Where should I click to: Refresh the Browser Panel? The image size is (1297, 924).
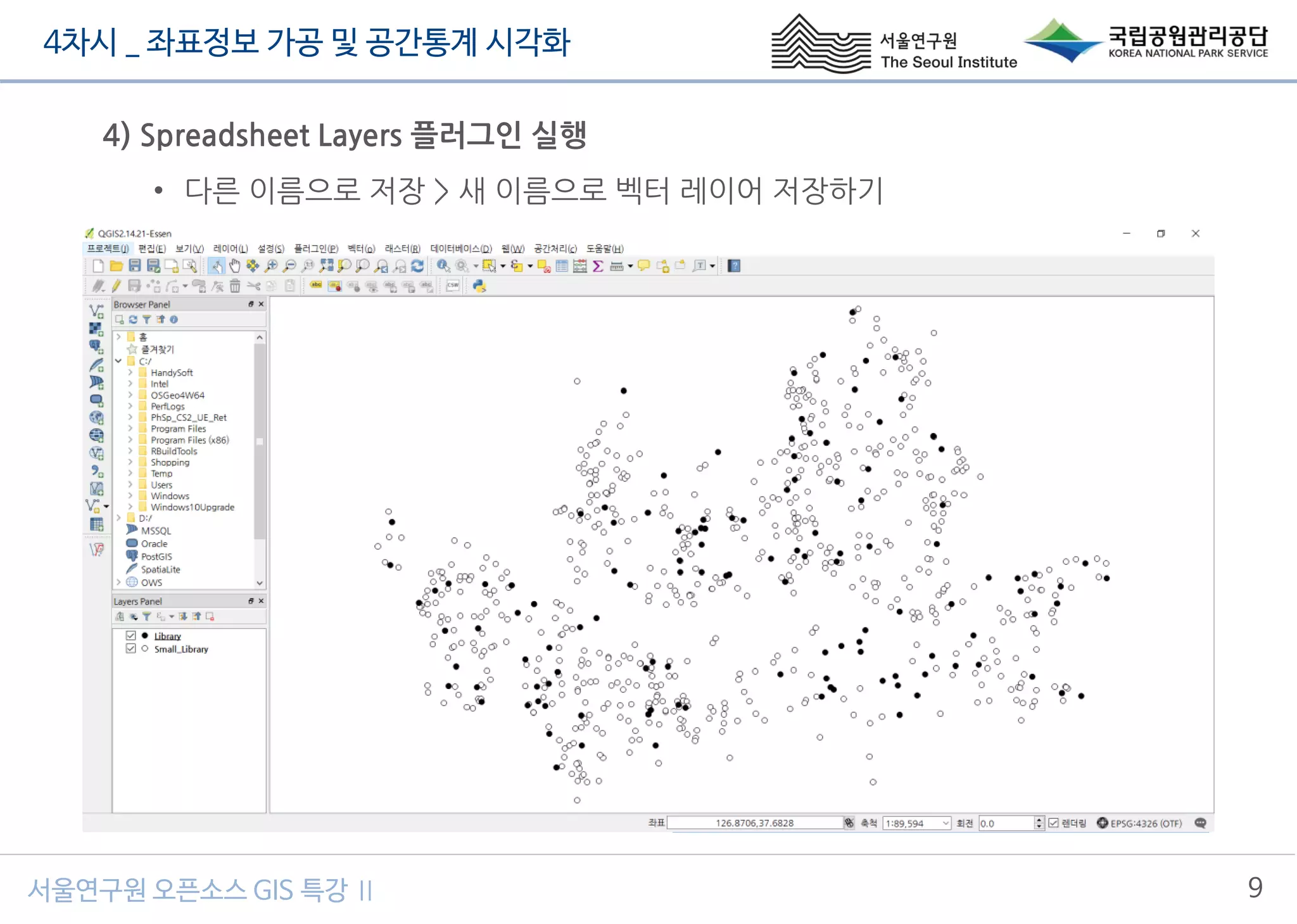[x=133, y=320]
